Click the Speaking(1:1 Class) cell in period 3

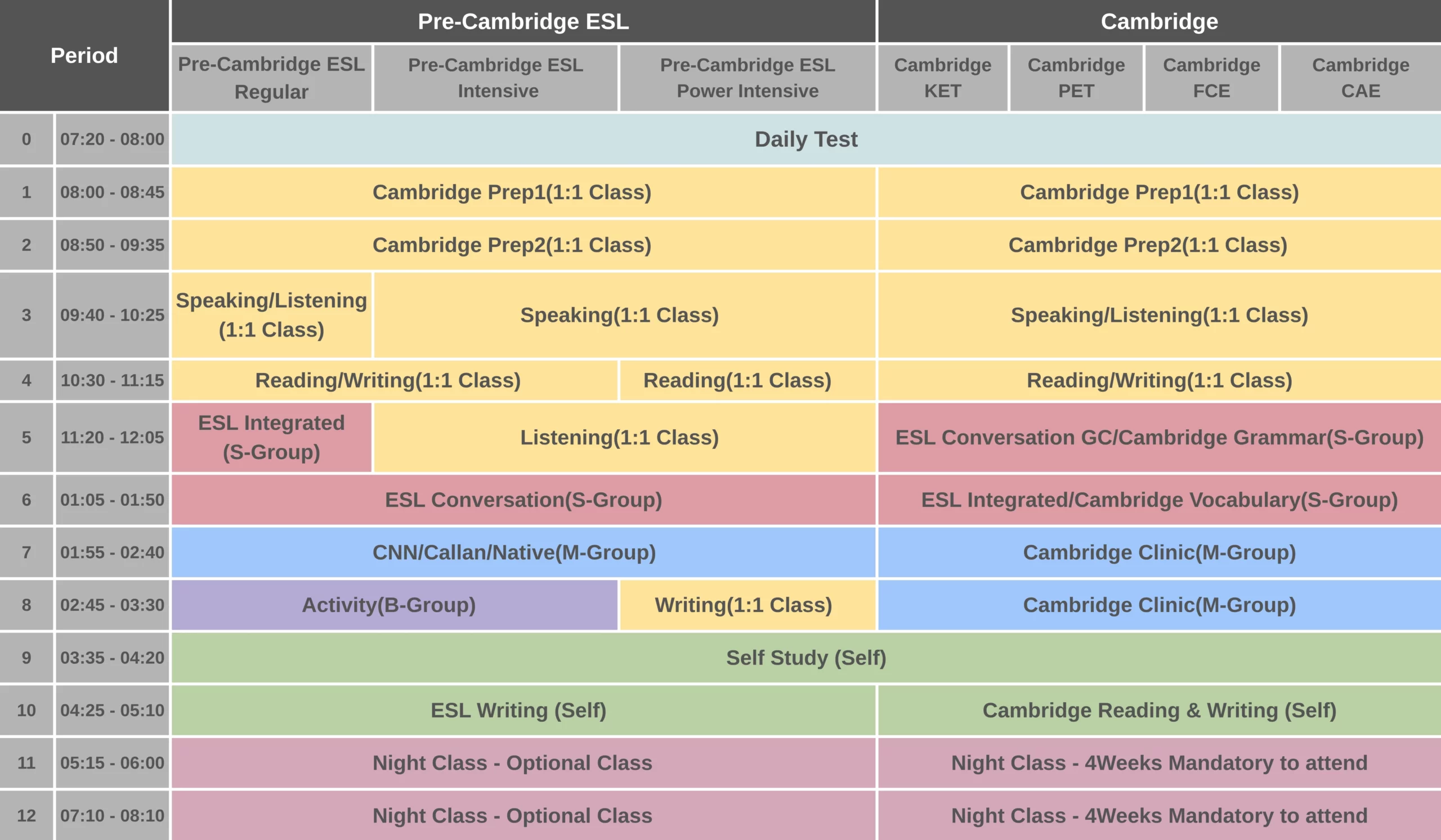tap(619, 316)
